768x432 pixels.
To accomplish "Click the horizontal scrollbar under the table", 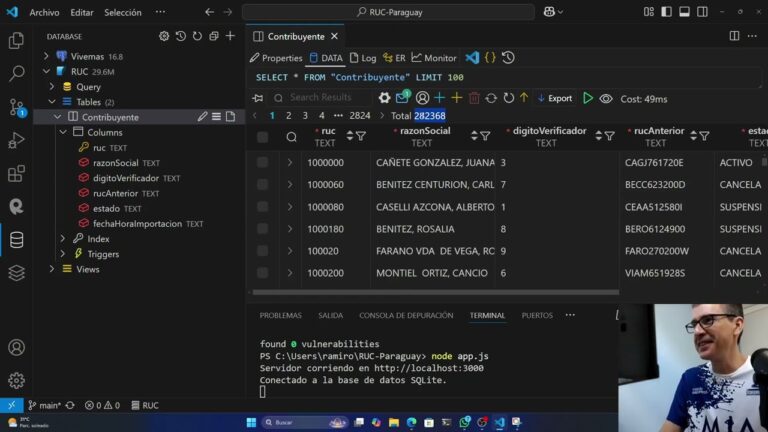I will coord(435,292).
